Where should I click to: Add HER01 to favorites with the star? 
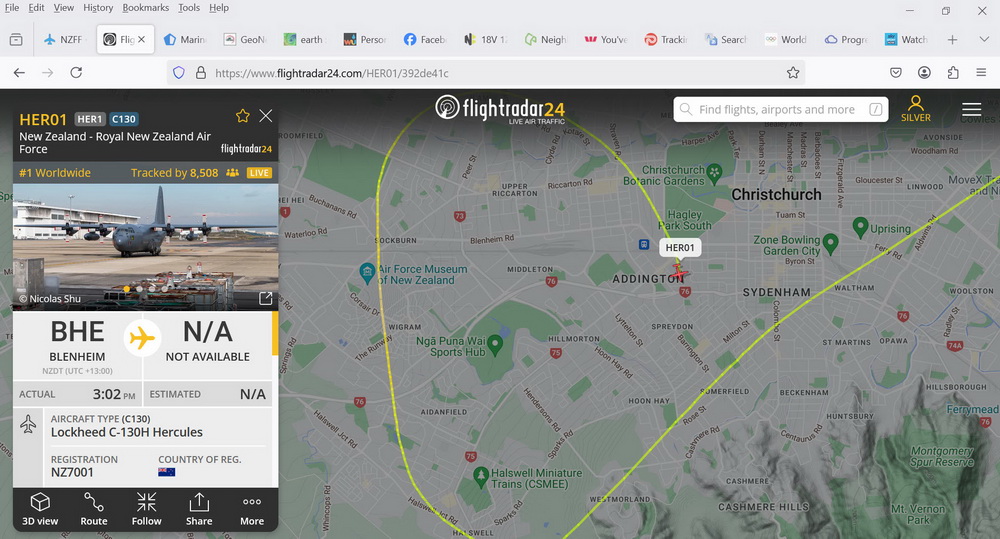tap(242, 115)
